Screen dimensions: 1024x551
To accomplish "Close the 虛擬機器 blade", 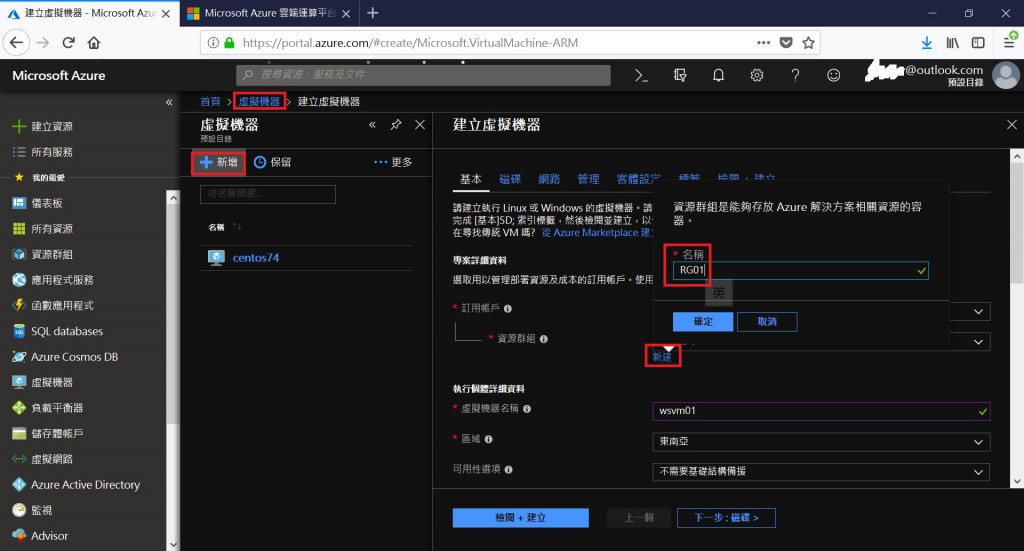I will point(420,125).
